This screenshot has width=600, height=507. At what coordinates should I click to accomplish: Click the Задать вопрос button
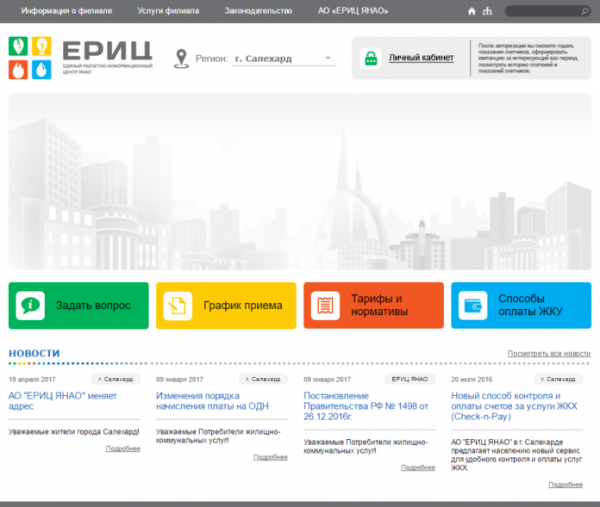click(x=78, y=305)
